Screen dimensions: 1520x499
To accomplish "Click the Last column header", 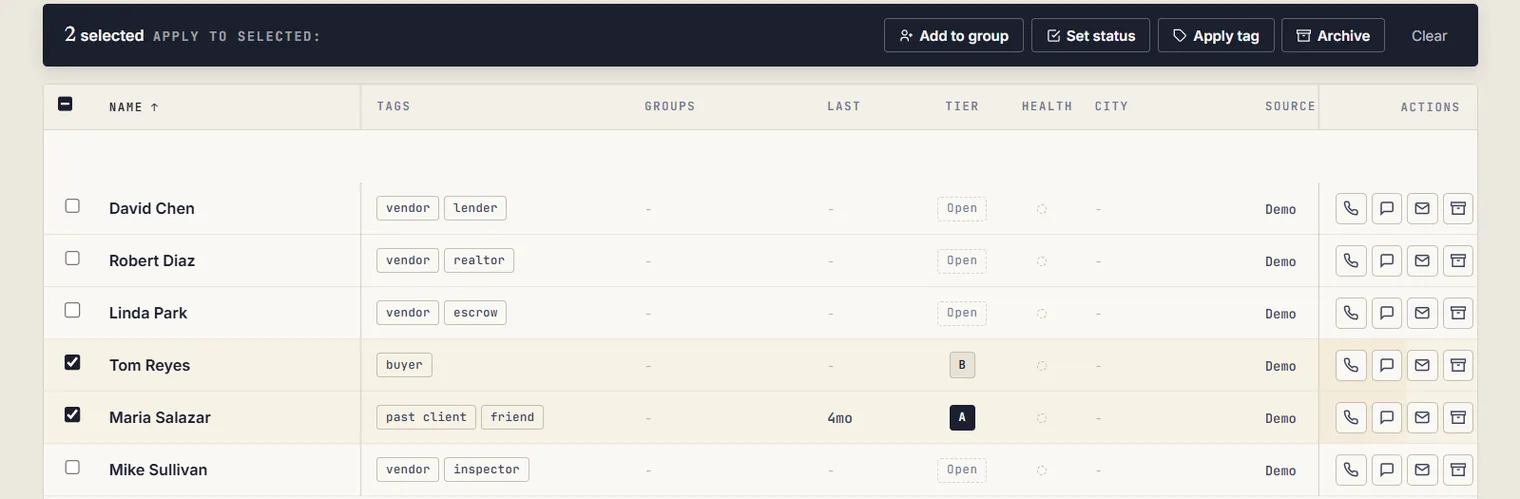I will point(844,106).
